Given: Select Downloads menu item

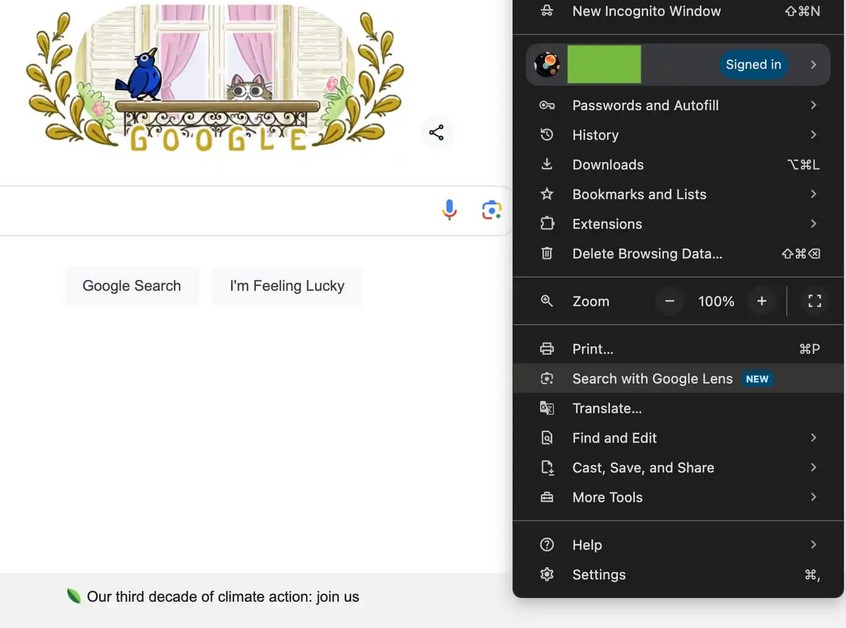Looking at the screenshot, I should [x=678, y=165].
